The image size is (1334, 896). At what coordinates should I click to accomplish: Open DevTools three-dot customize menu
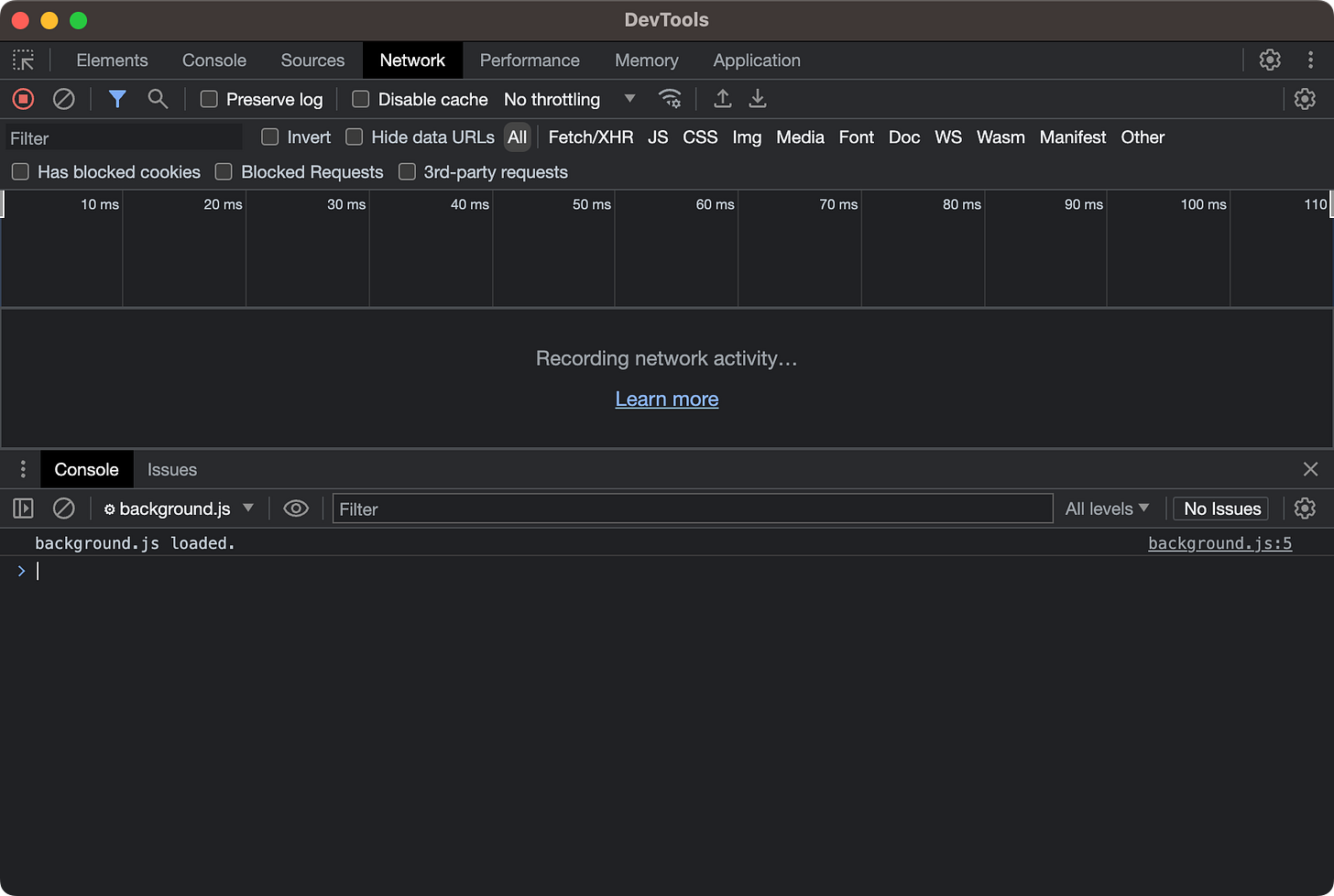coord(1310,60)
